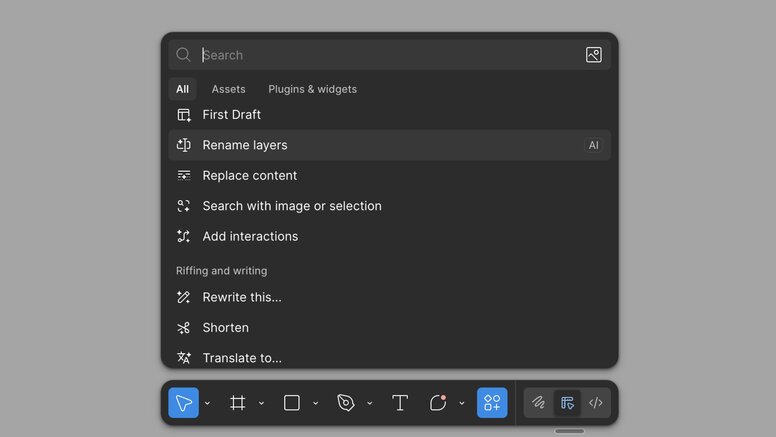Choose Shorten action
The width and height of the screenshot is (776, 437).
389,328
